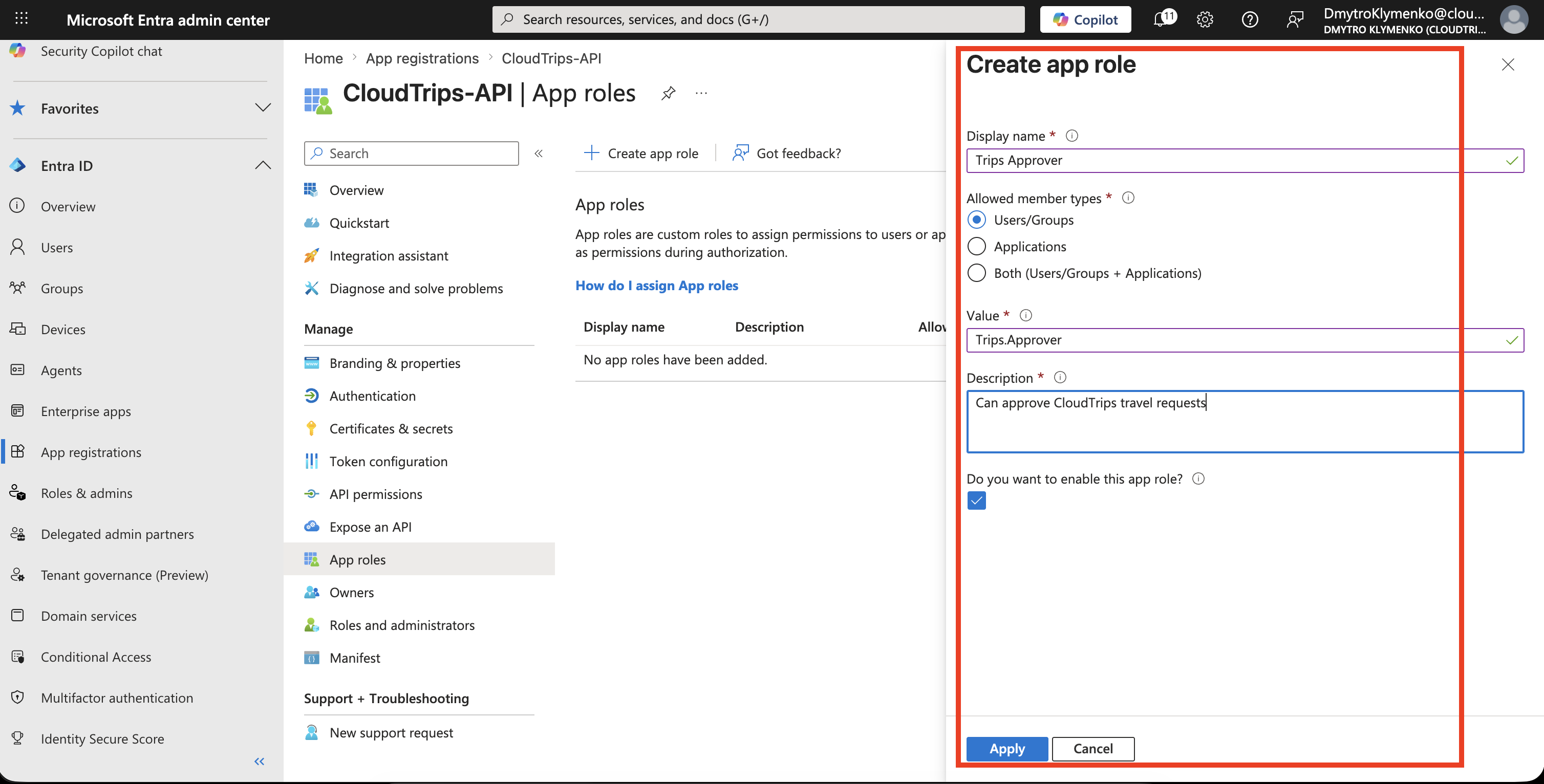This screenshot has height=784, width=1544.
Task: Cancel the Create app role form
Action: 1092,749
